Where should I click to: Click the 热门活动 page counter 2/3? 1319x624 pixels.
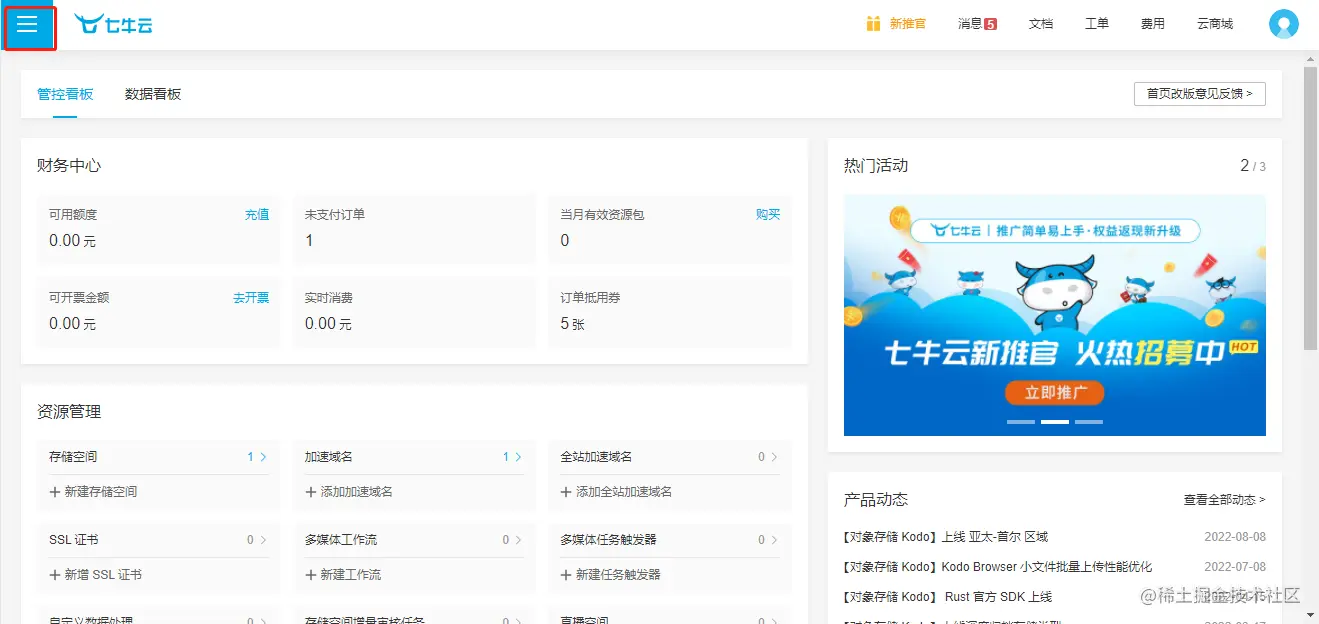(1253, 166)
